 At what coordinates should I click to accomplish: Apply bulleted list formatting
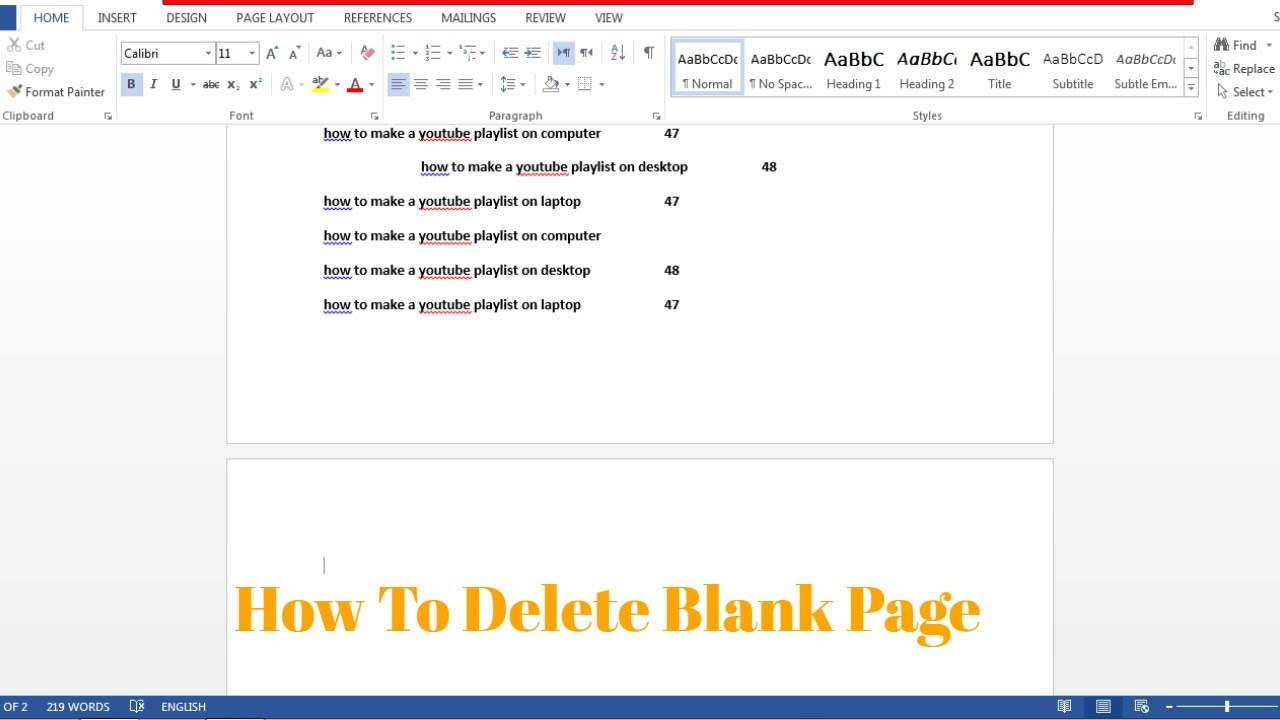[398, 53]
